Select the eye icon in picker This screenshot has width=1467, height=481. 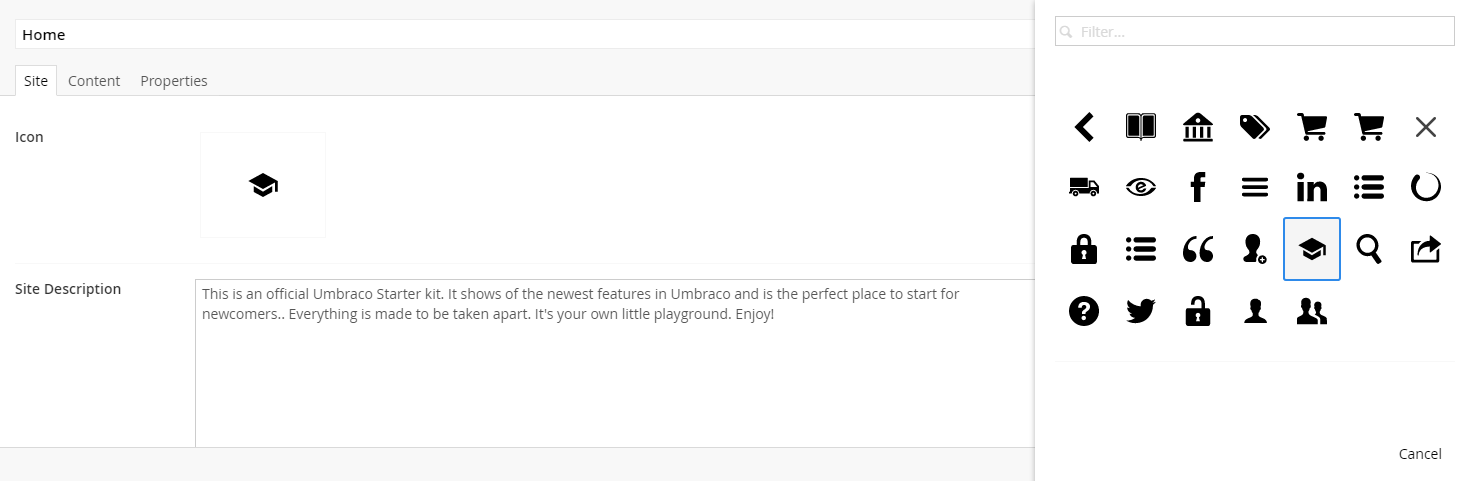click(x=1141, y=186)
